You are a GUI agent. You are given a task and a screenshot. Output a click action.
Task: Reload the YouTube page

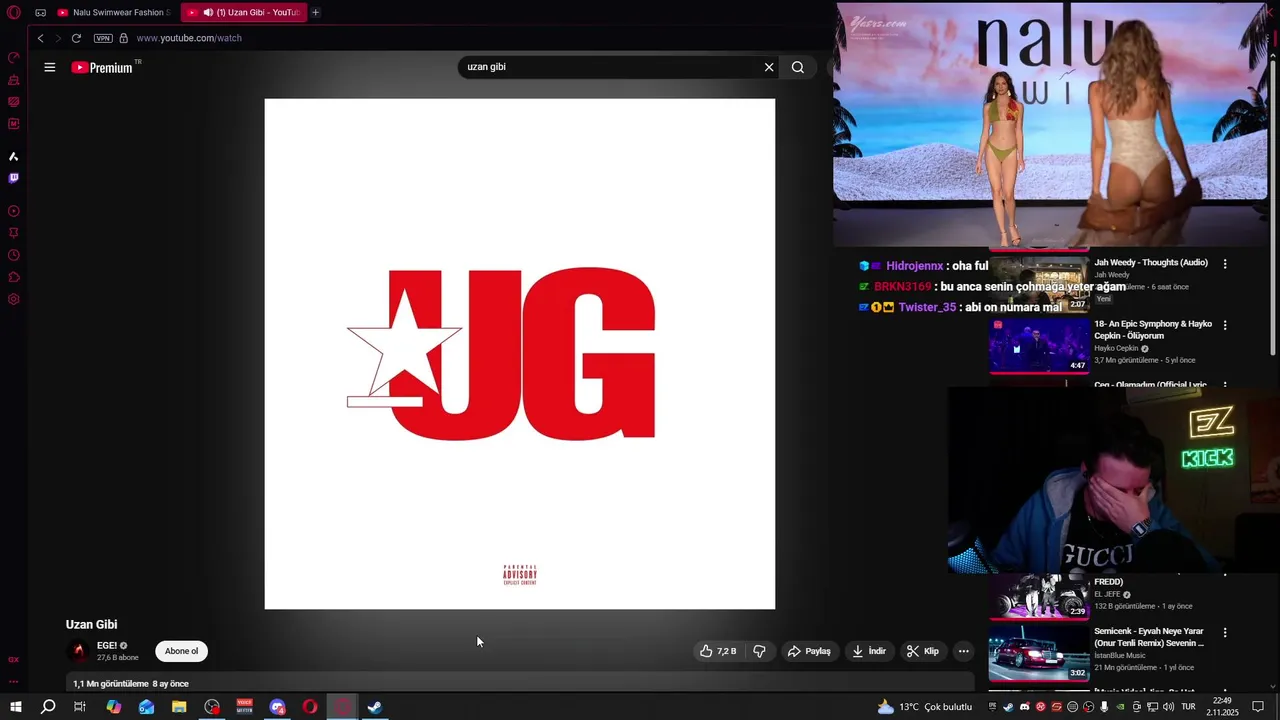(76, 38)
